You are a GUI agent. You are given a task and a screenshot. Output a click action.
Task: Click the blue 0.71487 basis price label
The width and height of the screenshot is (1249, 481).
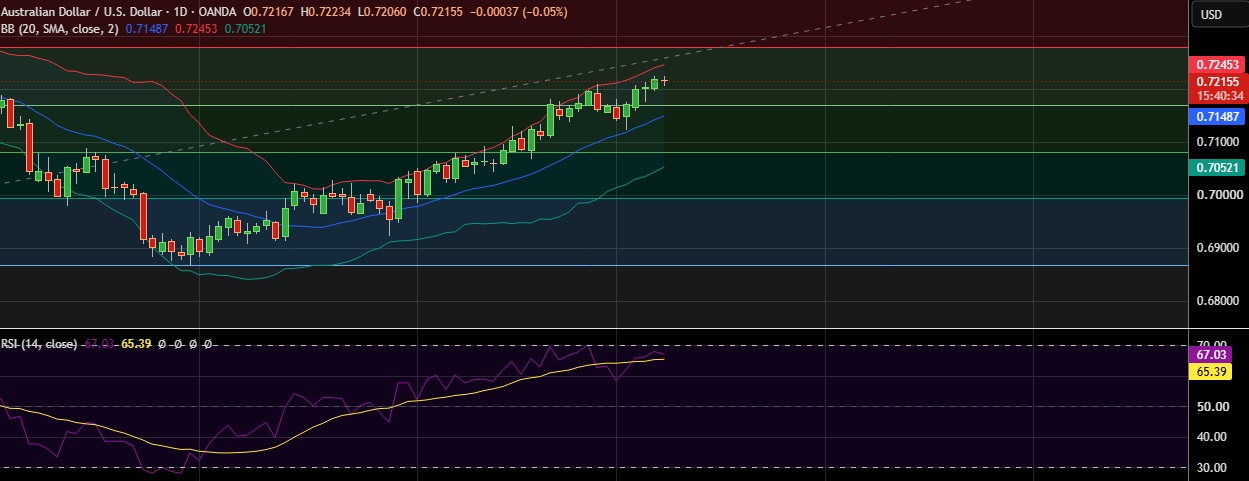click(1217, 117)
